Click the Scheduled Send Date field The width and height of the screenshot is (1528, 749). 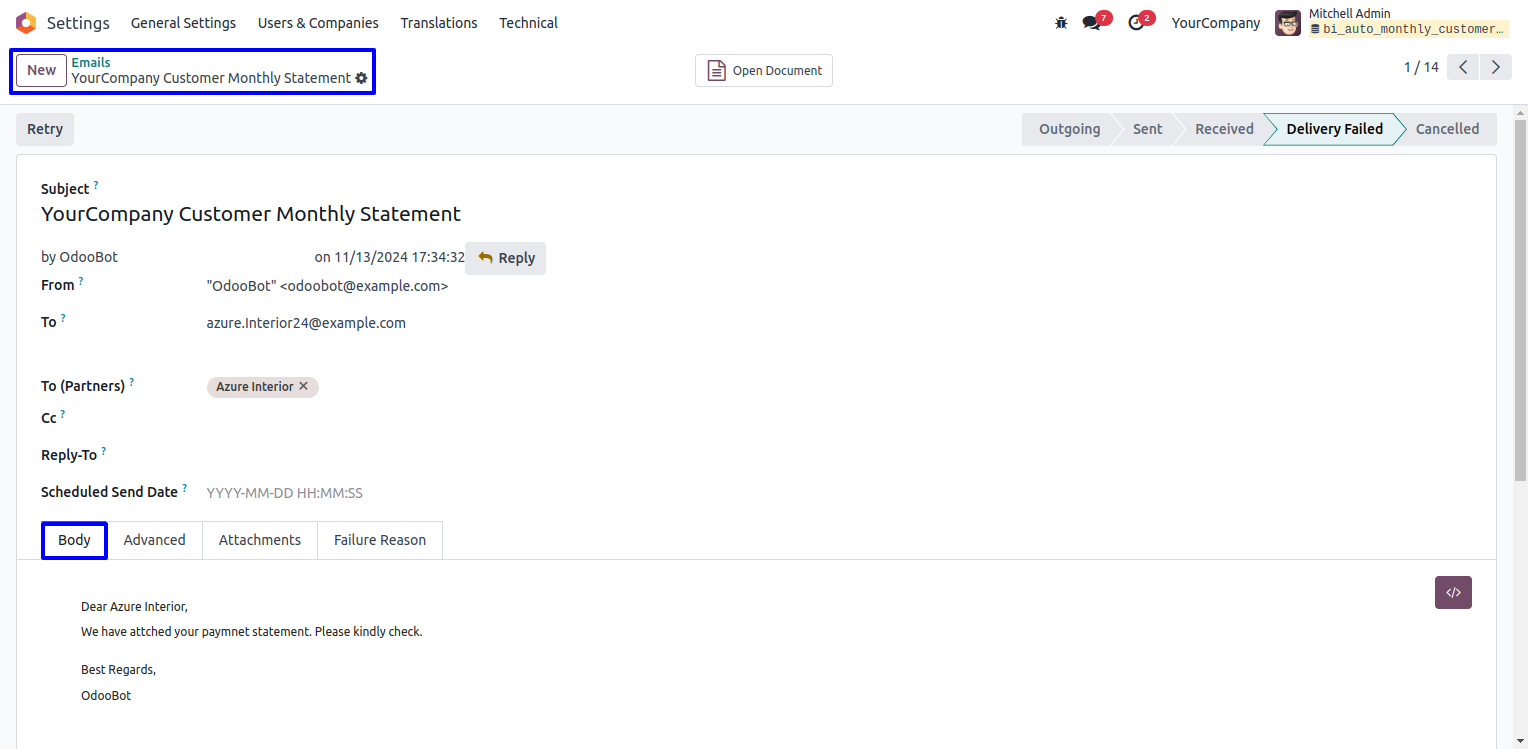pyautogui.click(x=285, y=493)
